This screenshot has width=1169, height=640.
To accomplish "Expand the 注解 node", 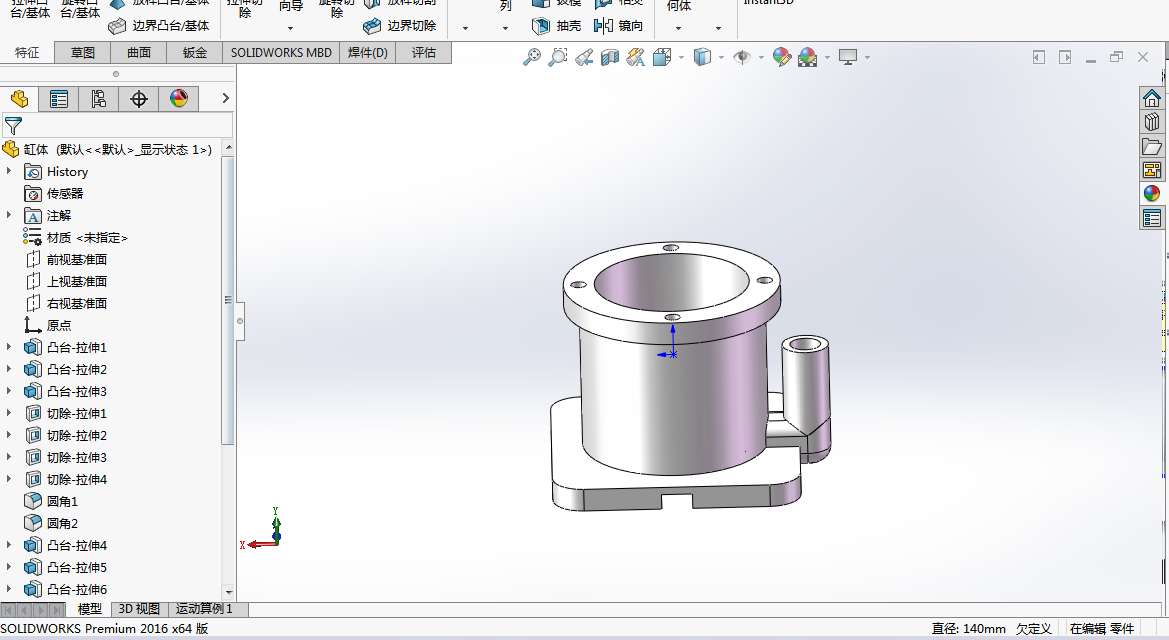I will [9, 216].
